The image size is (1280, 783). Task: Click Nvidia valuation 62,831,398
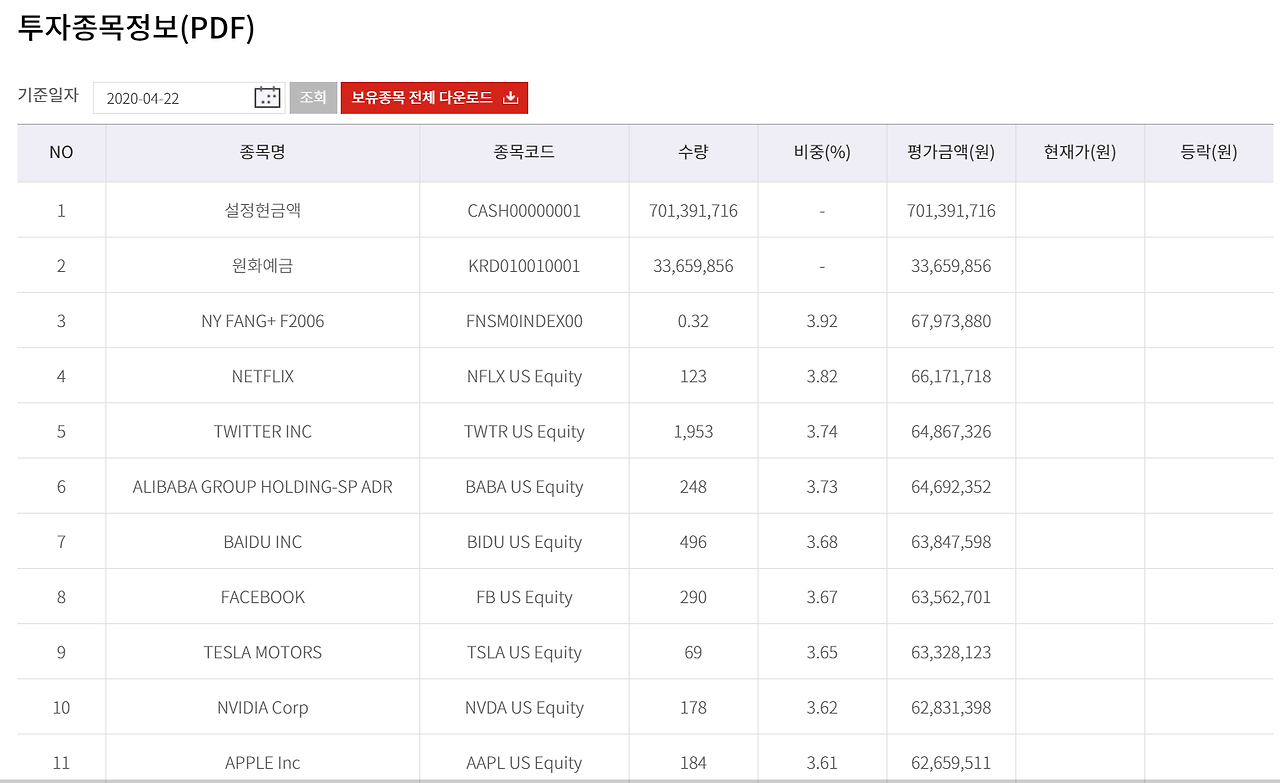[x=951, y=708]
